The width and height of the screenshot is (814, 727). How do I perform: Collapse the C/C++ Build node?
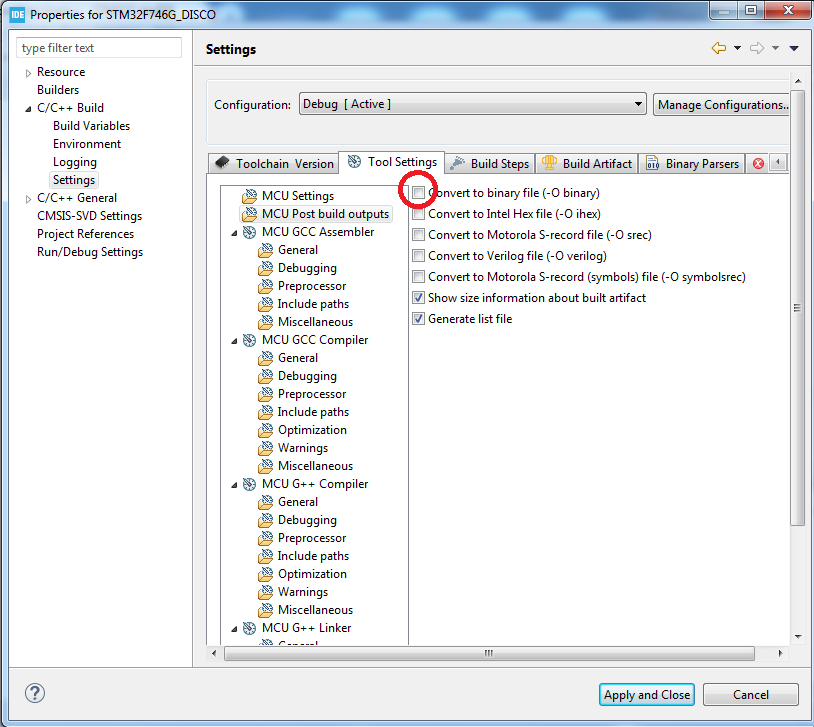click(x=28, y=109)
